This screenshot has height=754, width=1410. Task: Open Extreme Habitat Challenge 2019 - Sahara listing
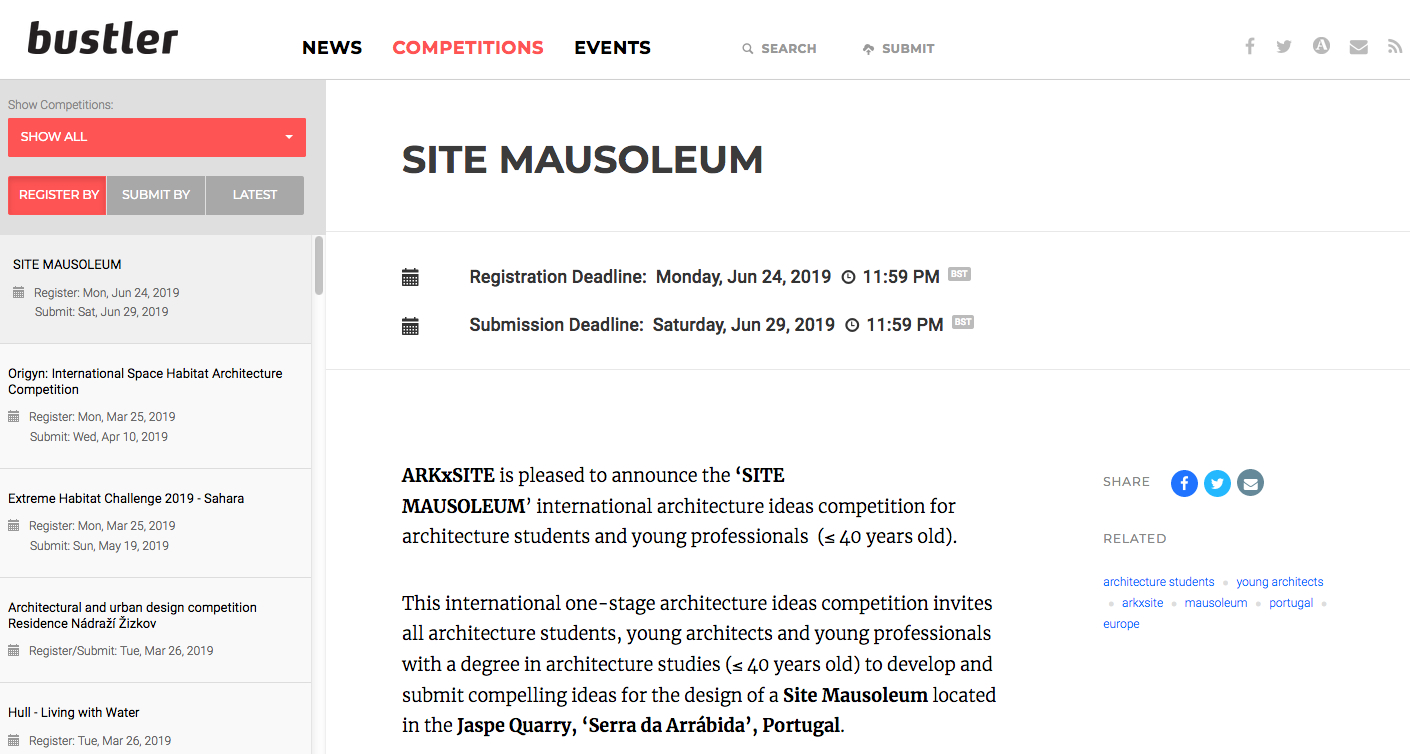click(126, 498)
